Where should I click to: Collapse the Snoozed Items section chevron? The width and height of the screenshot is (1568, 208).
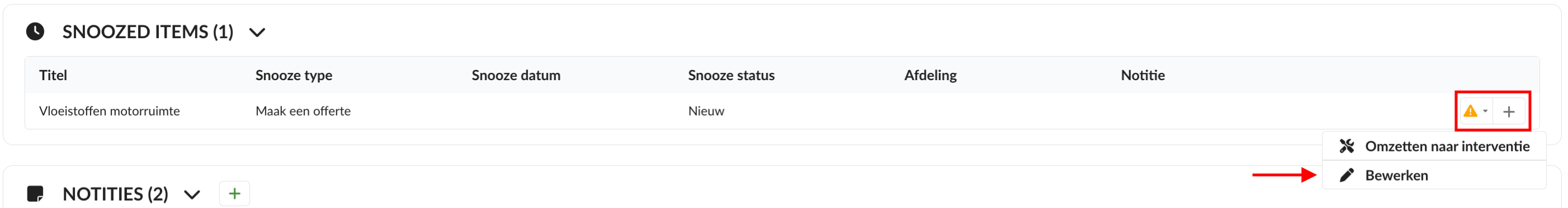pos(257,33)
